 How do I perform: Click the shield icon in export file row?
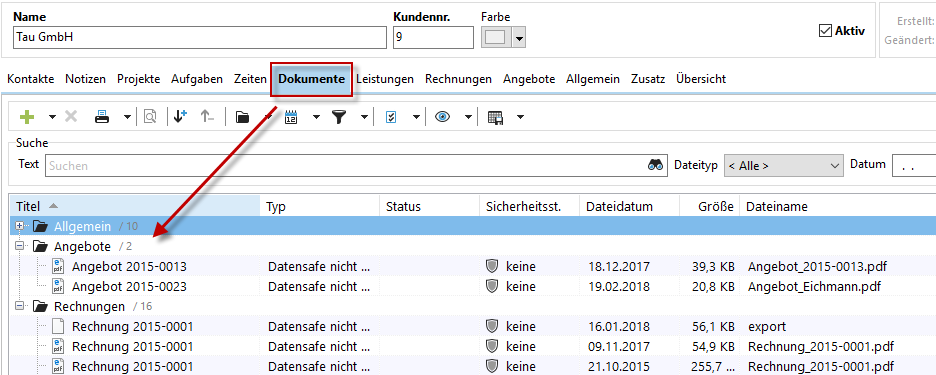click(x=492, y=327)
